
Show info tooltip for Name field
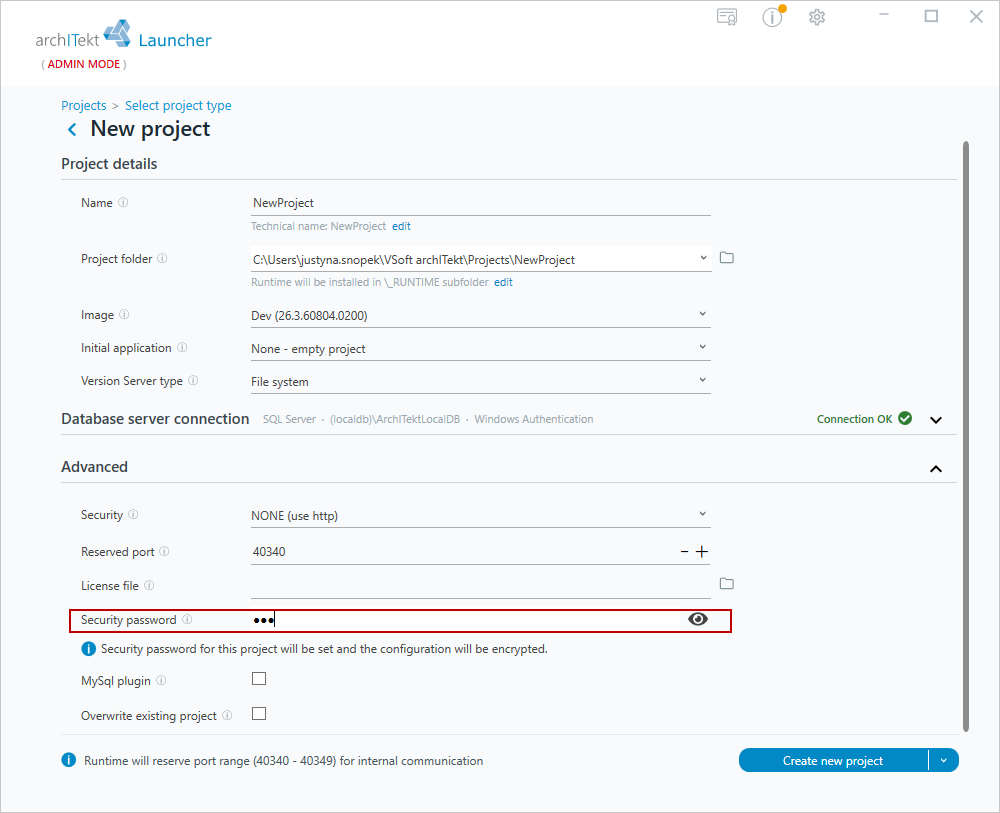(123, 202)
